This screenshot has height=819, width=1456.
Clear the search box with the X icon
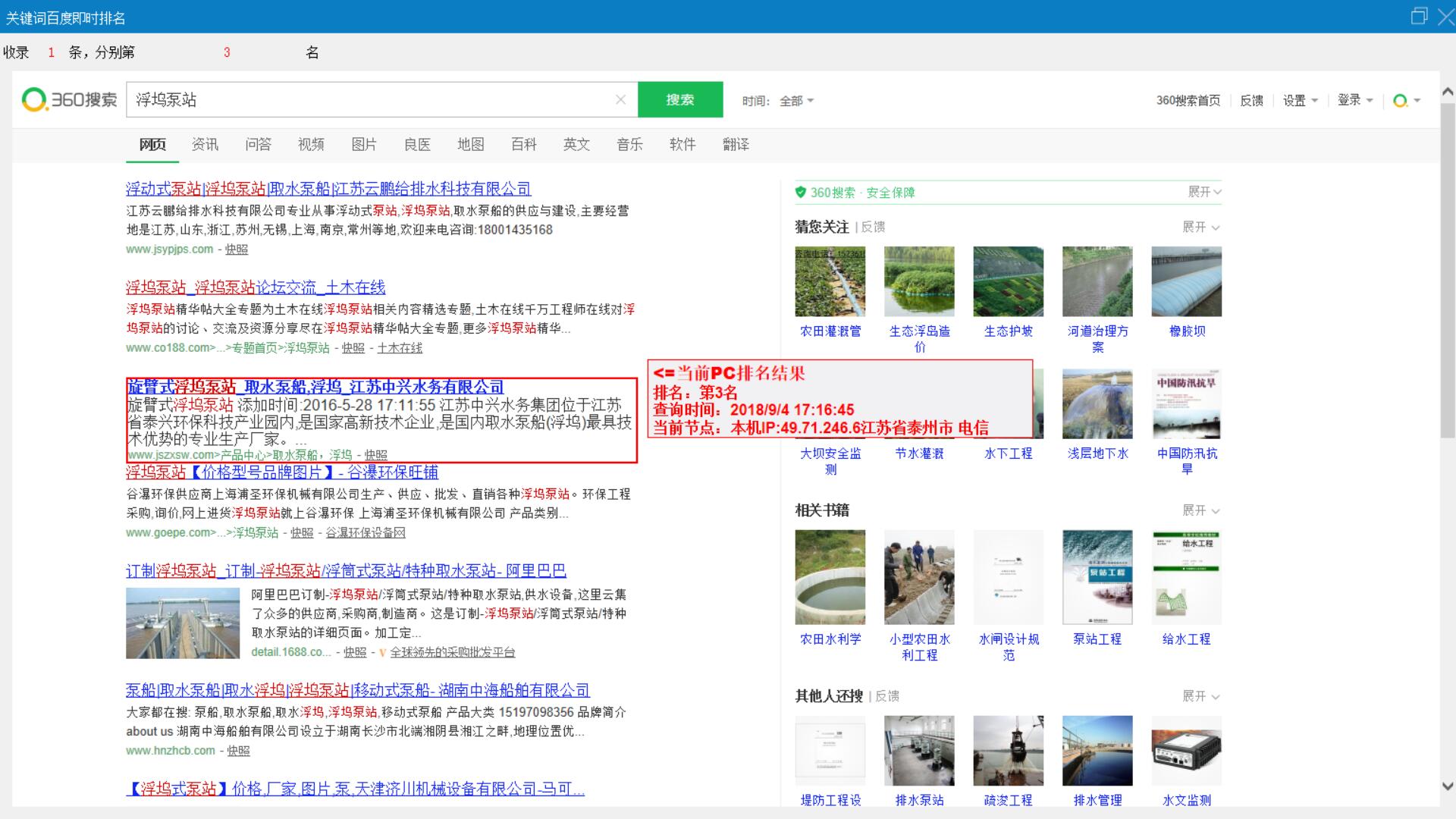(x=620, y=99)
